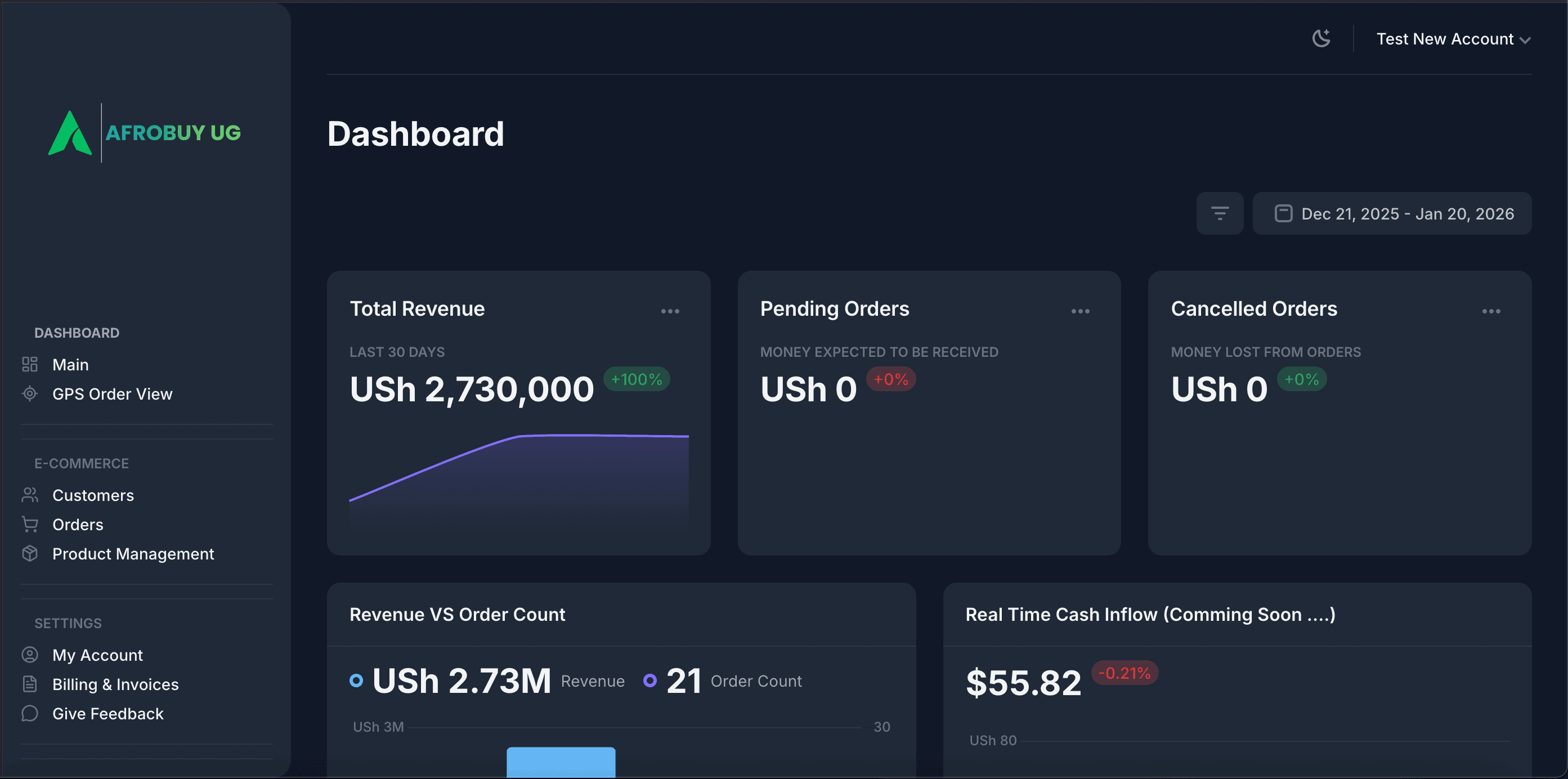Open the Cancelled Orders card menu
Viewport: 1568px width, 779px height.
(x=1491, y=311)
